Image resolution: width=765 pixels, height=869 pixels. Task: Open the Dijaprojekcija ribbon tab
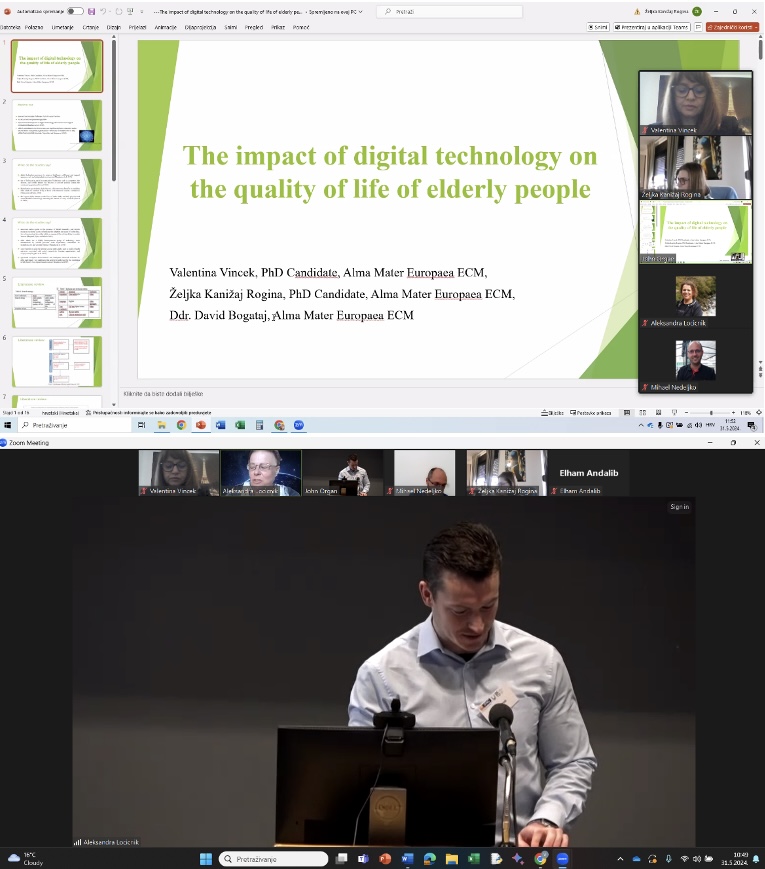[200, 27]
